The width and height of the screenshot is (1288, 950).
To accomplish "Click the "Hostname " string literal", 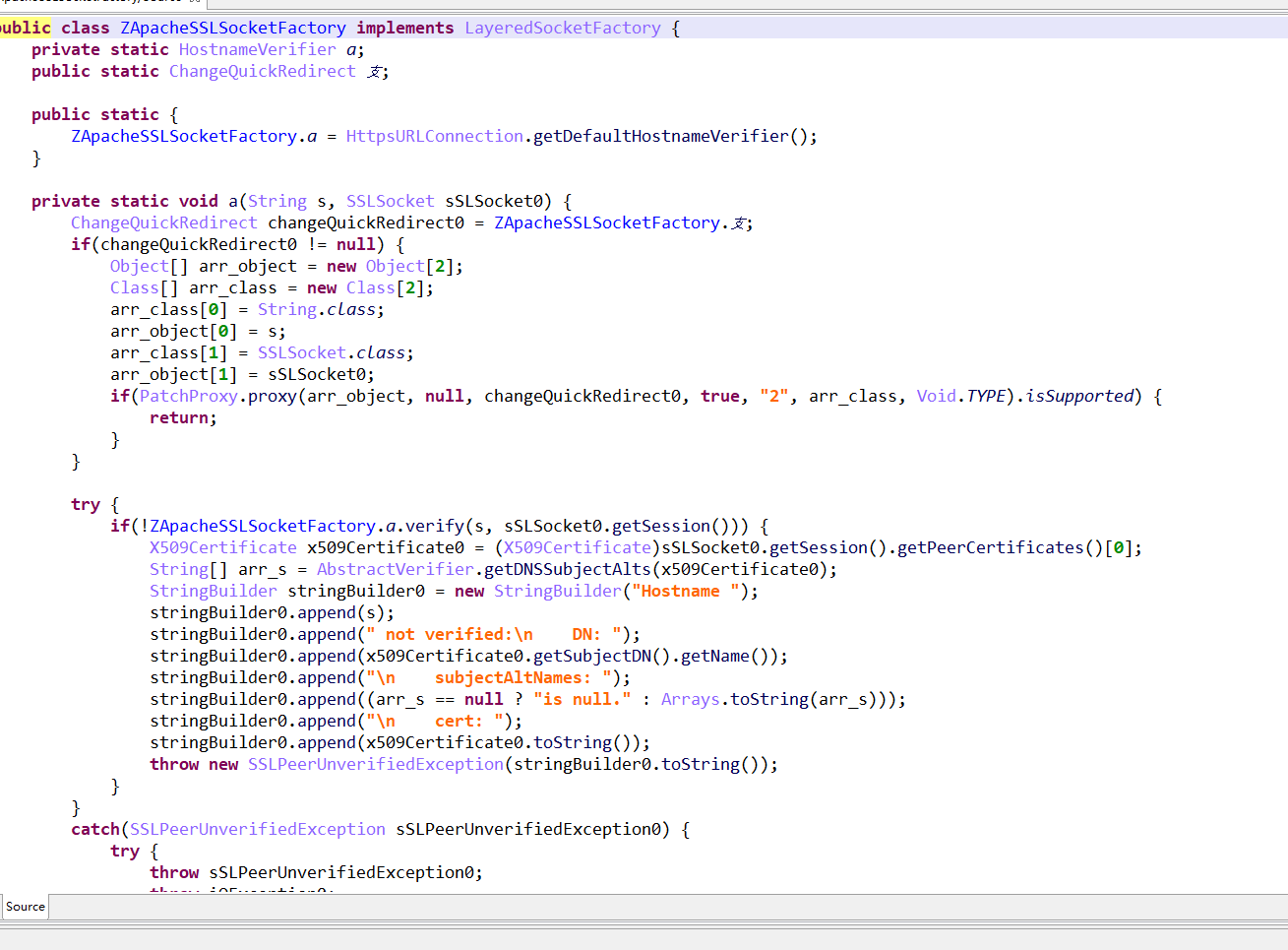I will point(685,591).
